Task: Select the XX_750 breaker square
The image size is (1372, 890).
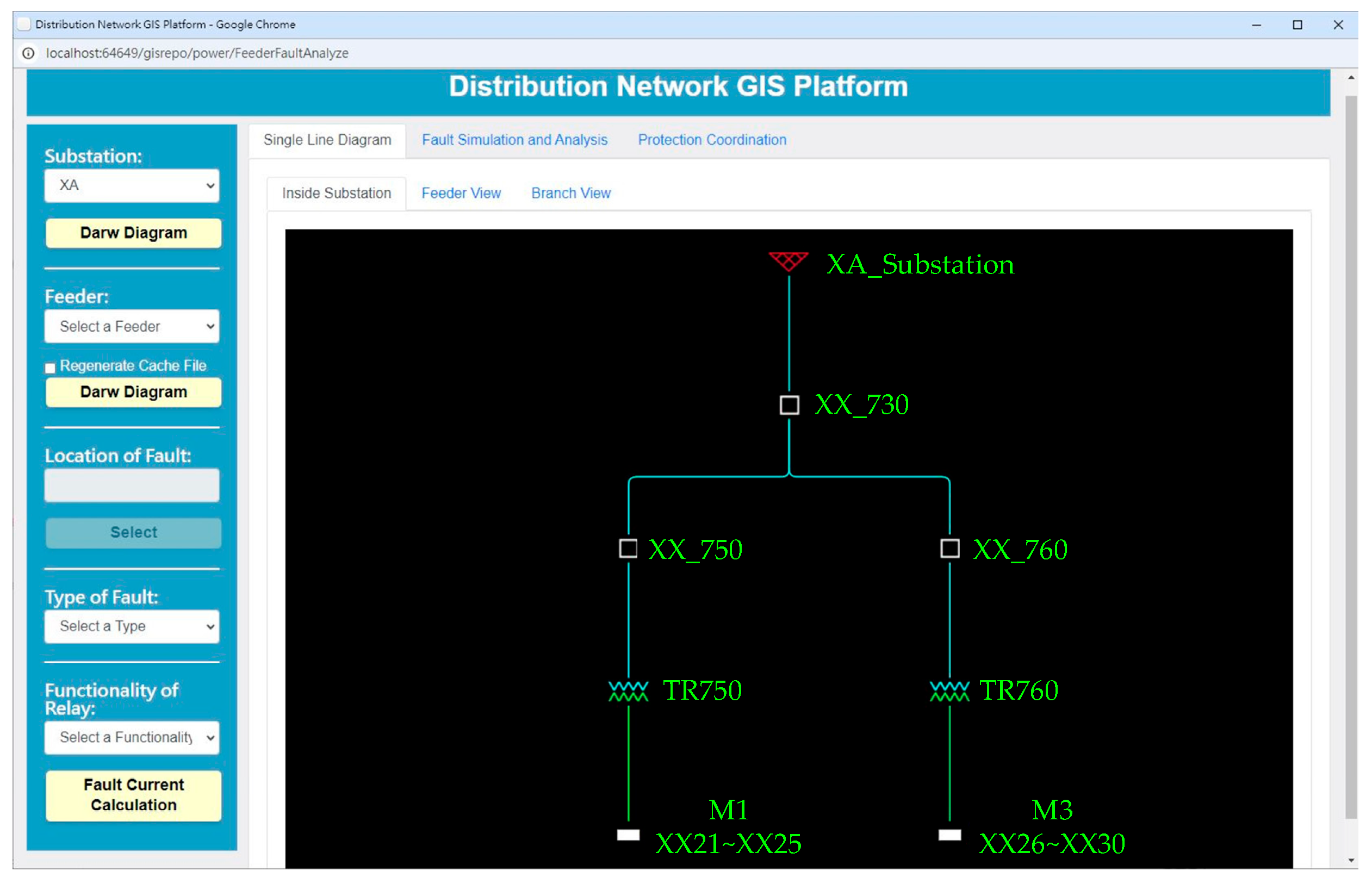Action: click(628, 548)
